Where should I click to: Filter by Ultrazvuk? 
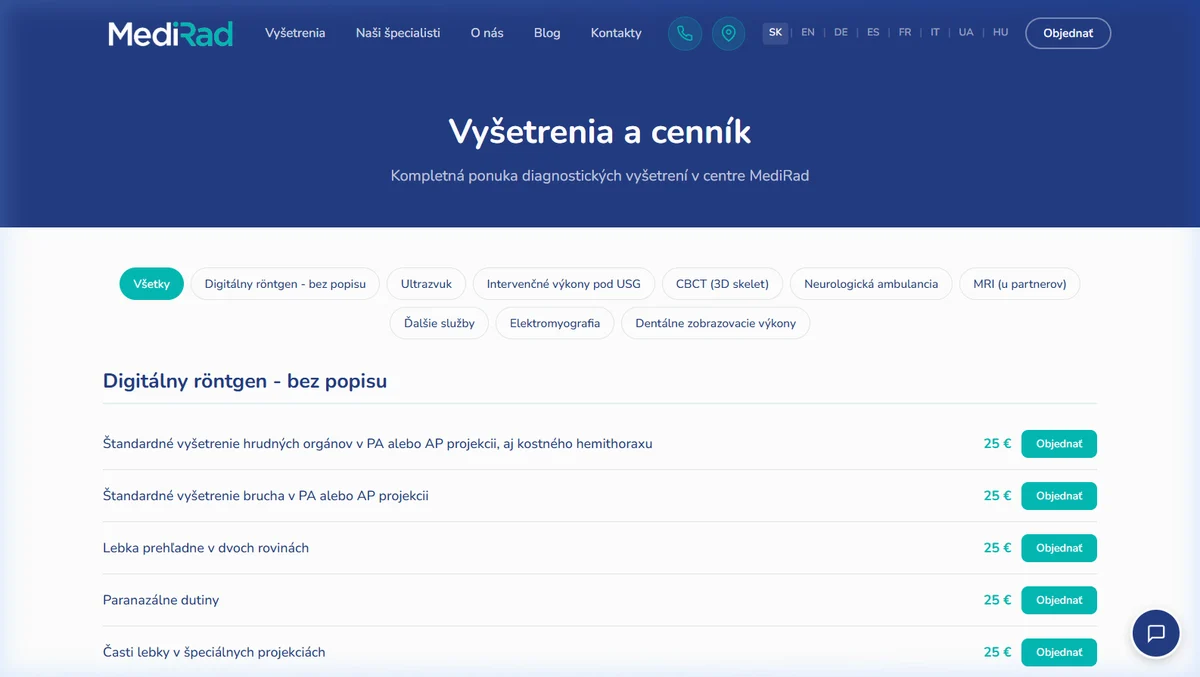426,284
